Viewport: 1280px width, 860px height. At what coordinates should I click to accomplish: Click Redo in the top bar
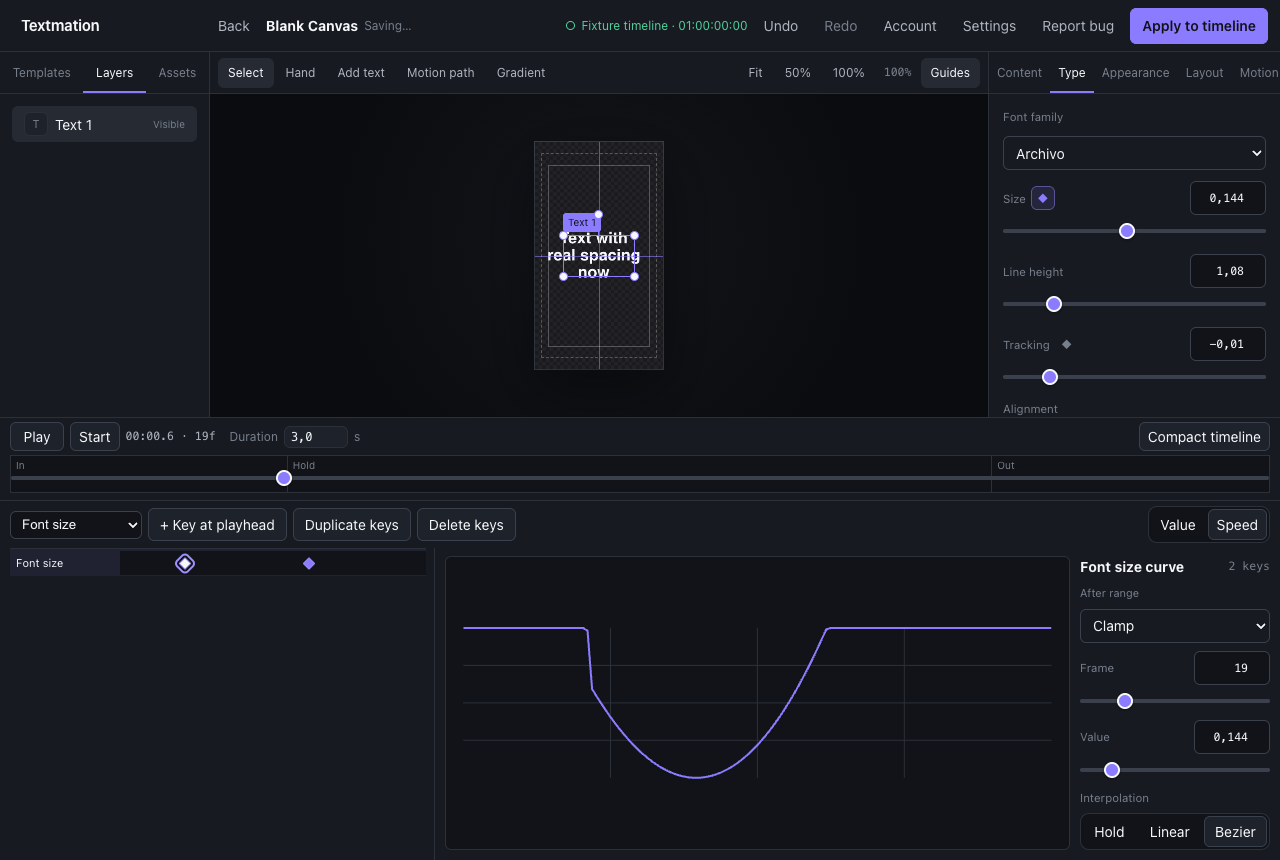[841, 26]
